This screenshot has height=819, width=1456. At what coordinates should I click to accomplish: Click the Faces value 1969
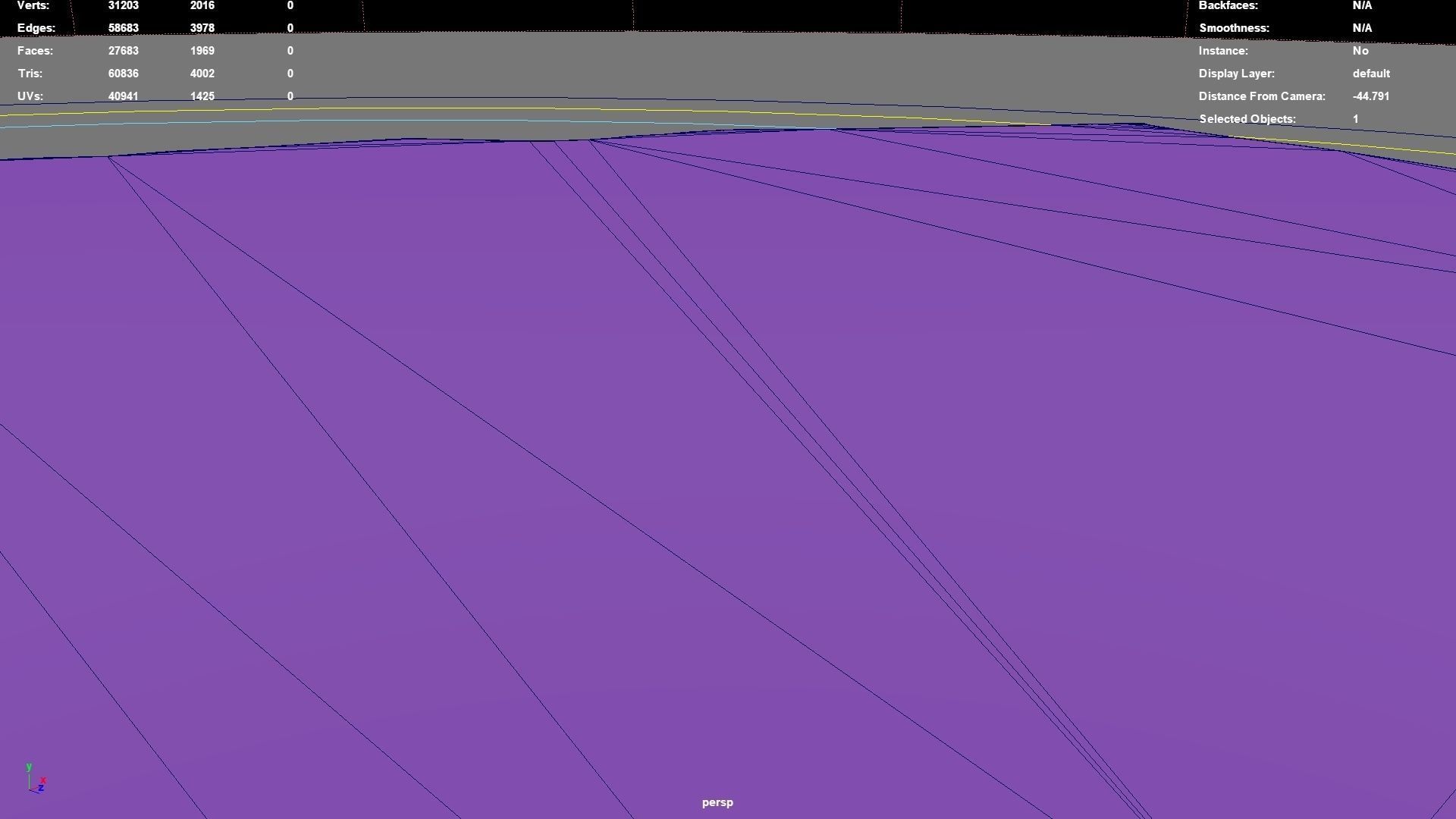click(202, 51)
